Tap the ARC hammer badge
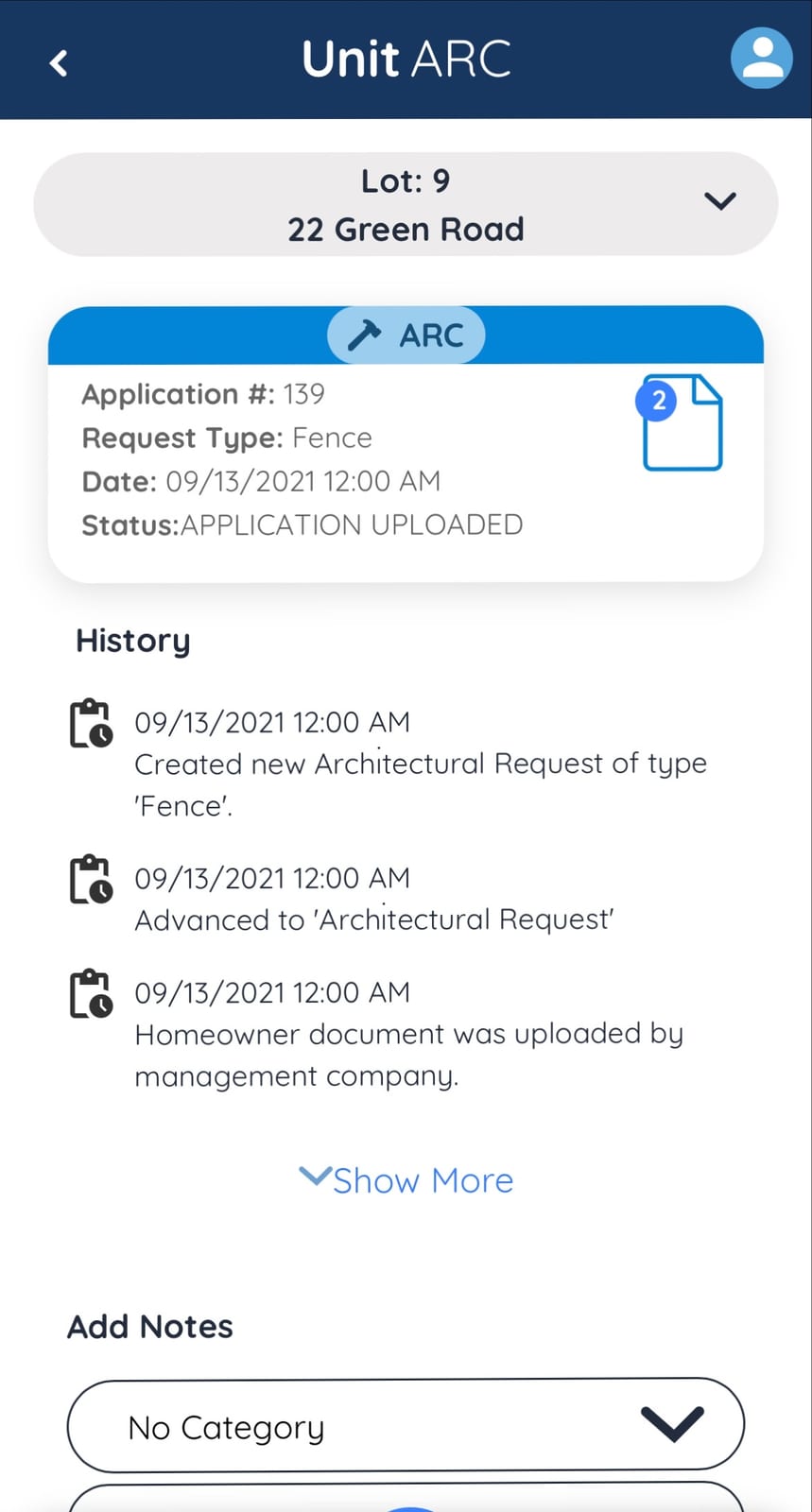This screenshot has height=1512, width=812. click(x=406, y=335)
